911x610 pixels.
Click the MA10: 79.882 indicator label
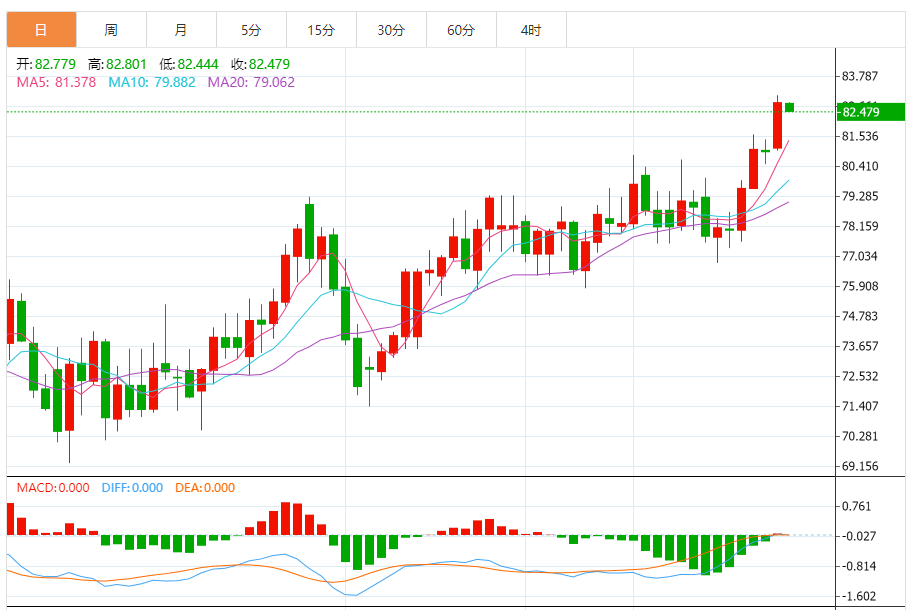152,82
